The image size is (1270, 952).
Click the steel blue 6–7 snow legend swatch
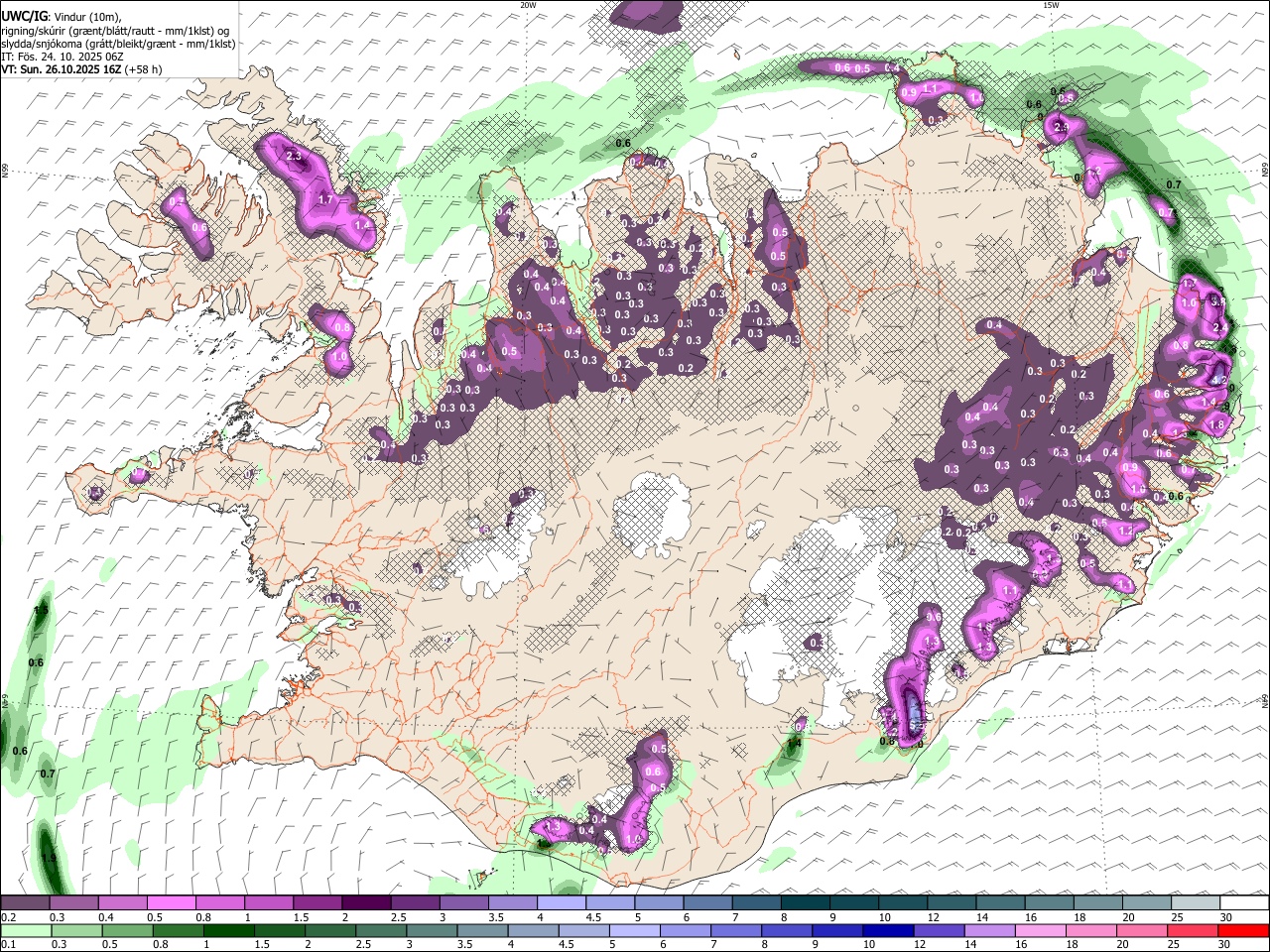(707, 903)
